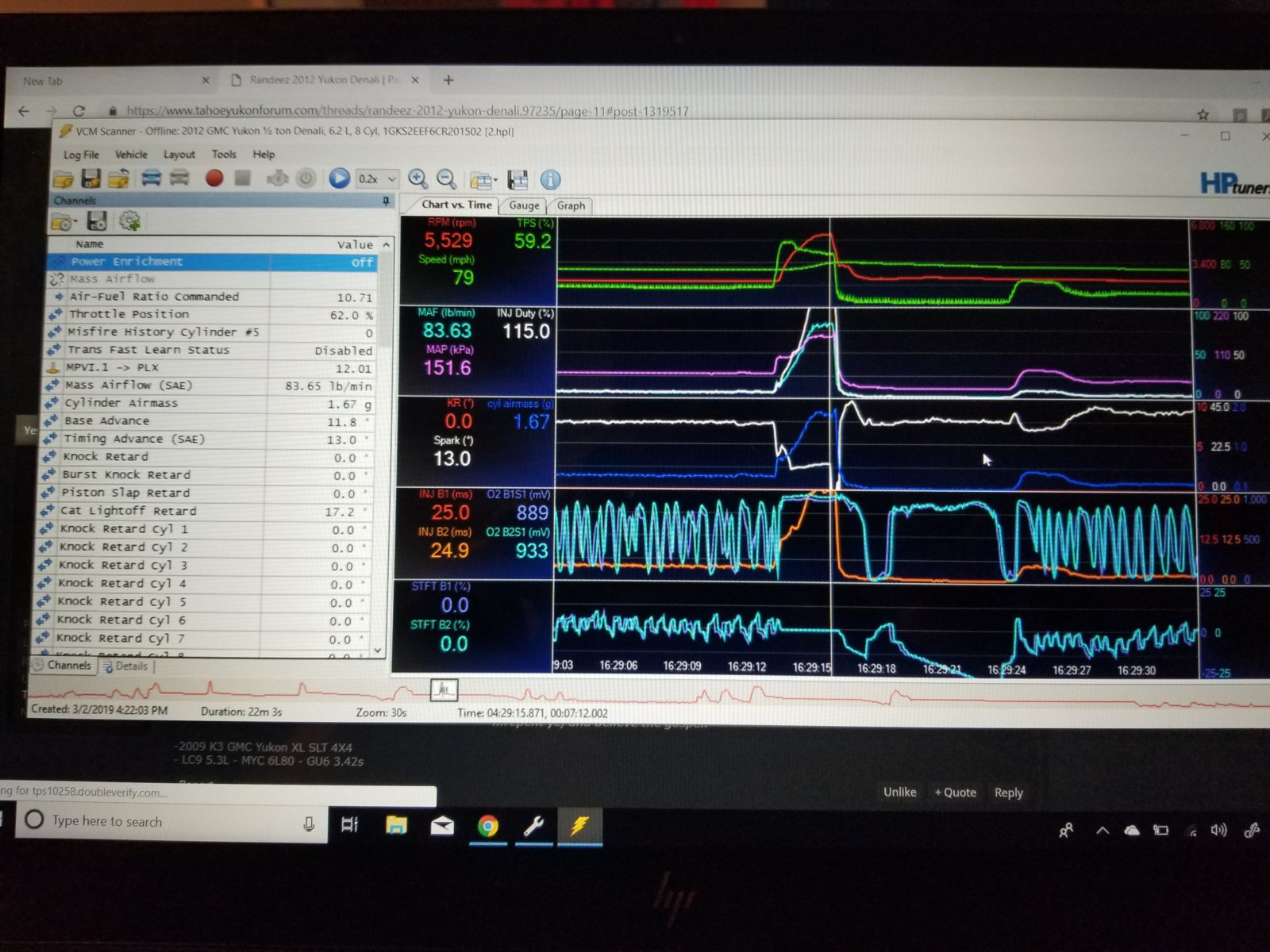The width and height of the screenshot is (1270, 952).
Task: Zoom in on the chart timeline
Action: [418, 179]
